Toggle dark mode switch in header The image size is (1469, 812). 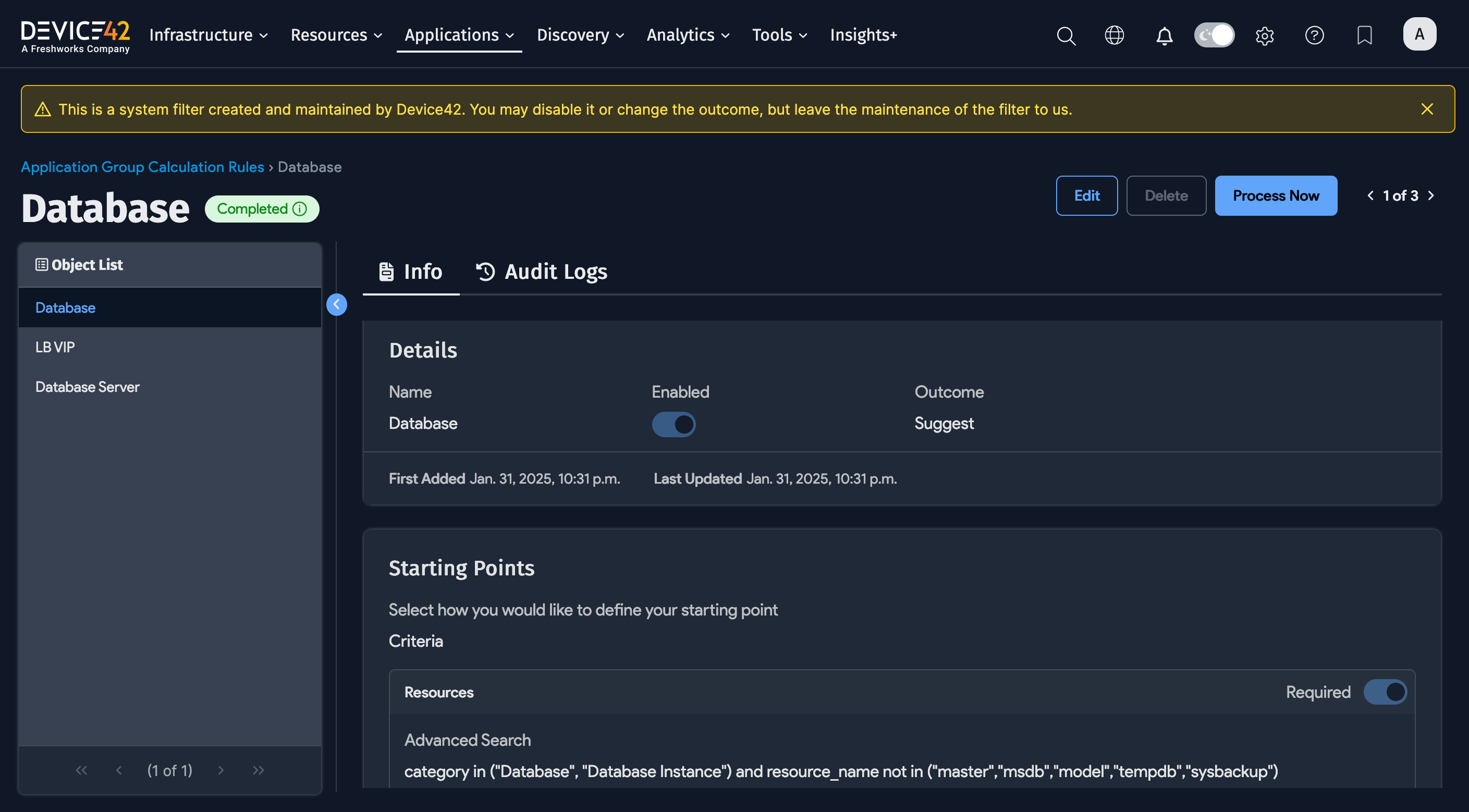[1214, 35]
